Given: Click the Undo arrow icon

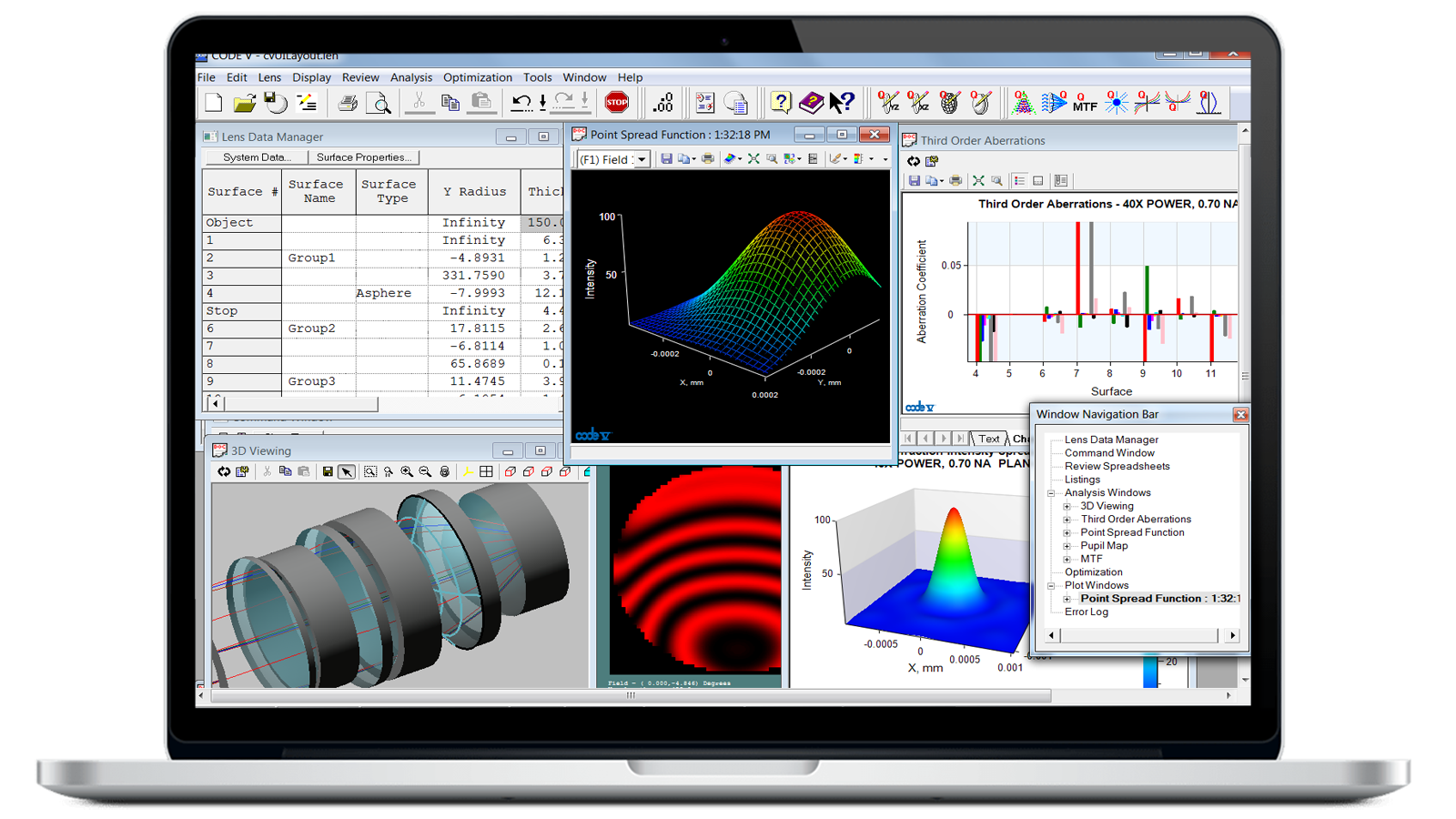Looking at the screenshot, I should click(521, 103).
